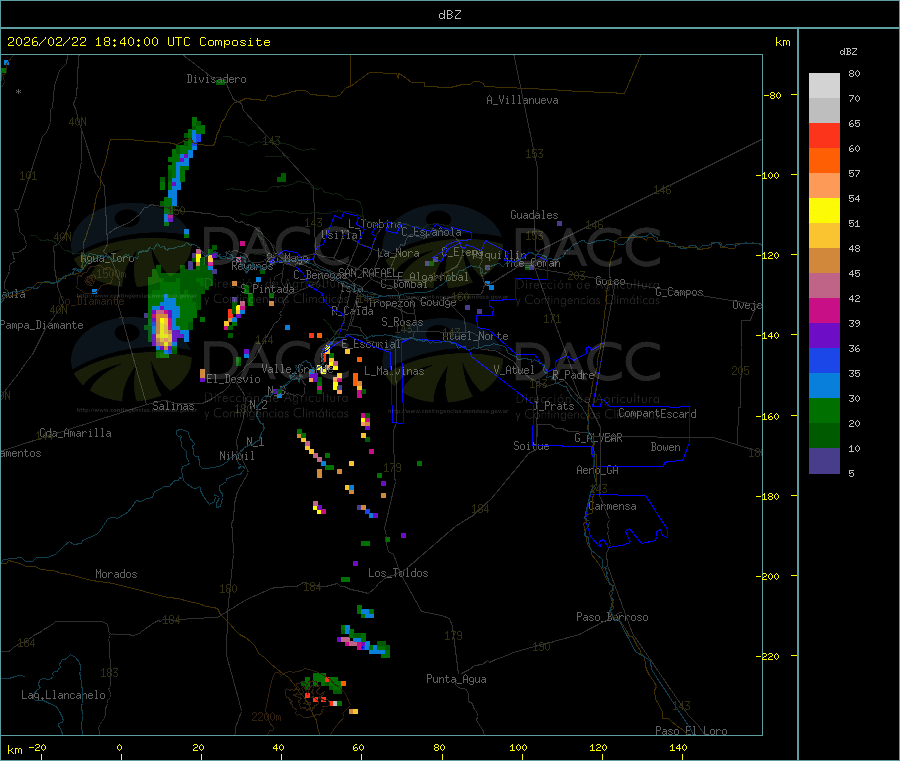Select the light blue 30-35 dBZ legend swatch
900x761 pixels.
824,386
